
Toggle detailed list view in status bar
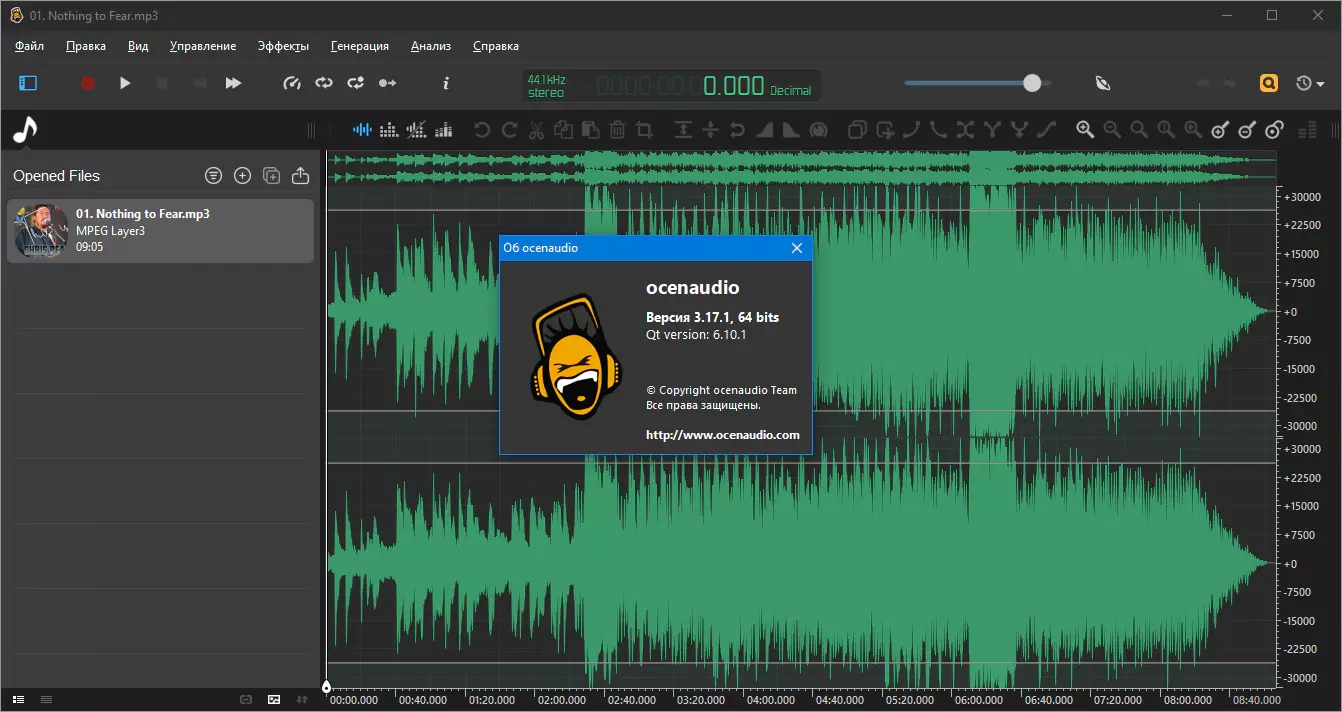(18, 699)
